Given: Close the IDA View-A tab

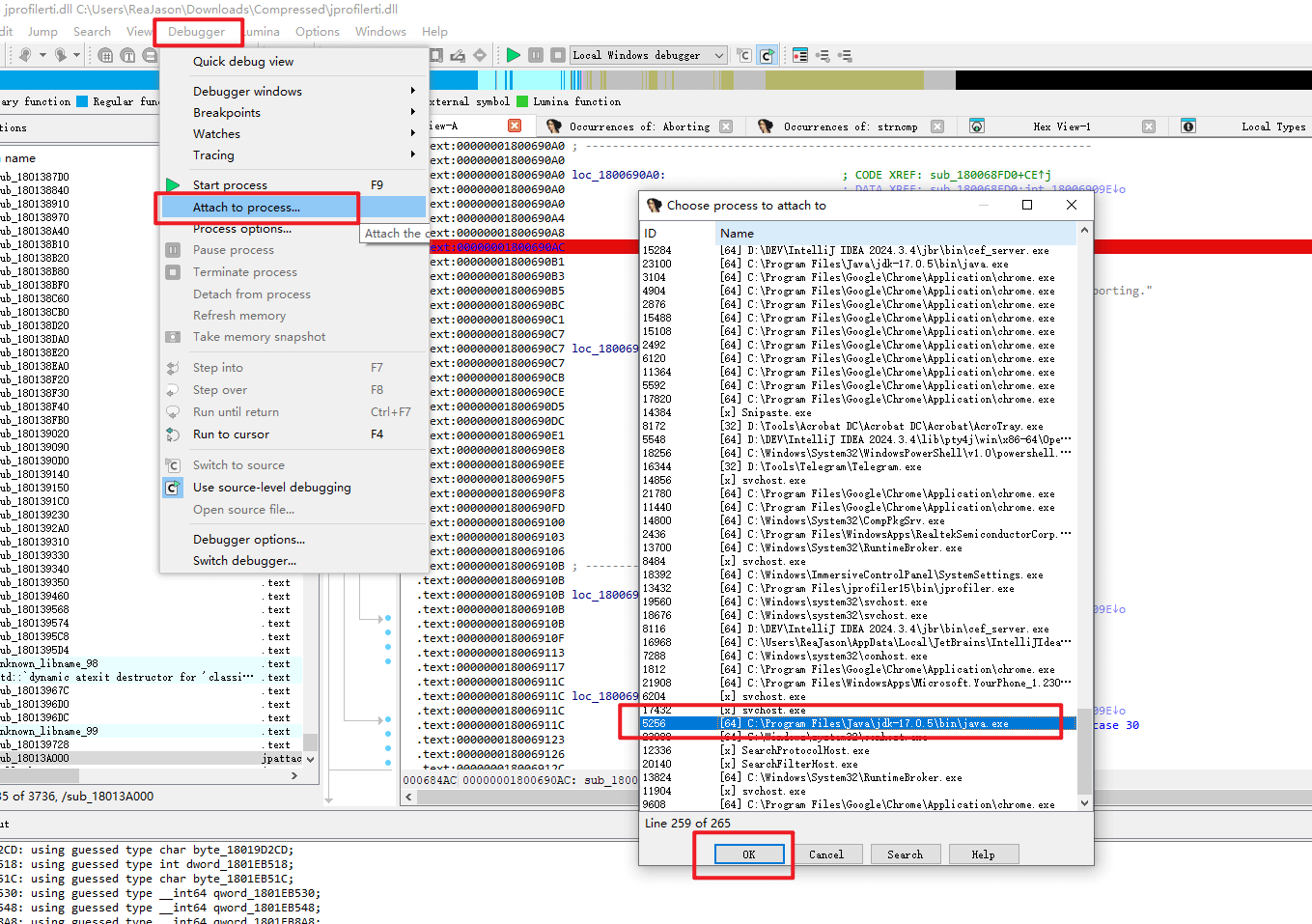Looking at the screenshot, I should tap(515, 126).
